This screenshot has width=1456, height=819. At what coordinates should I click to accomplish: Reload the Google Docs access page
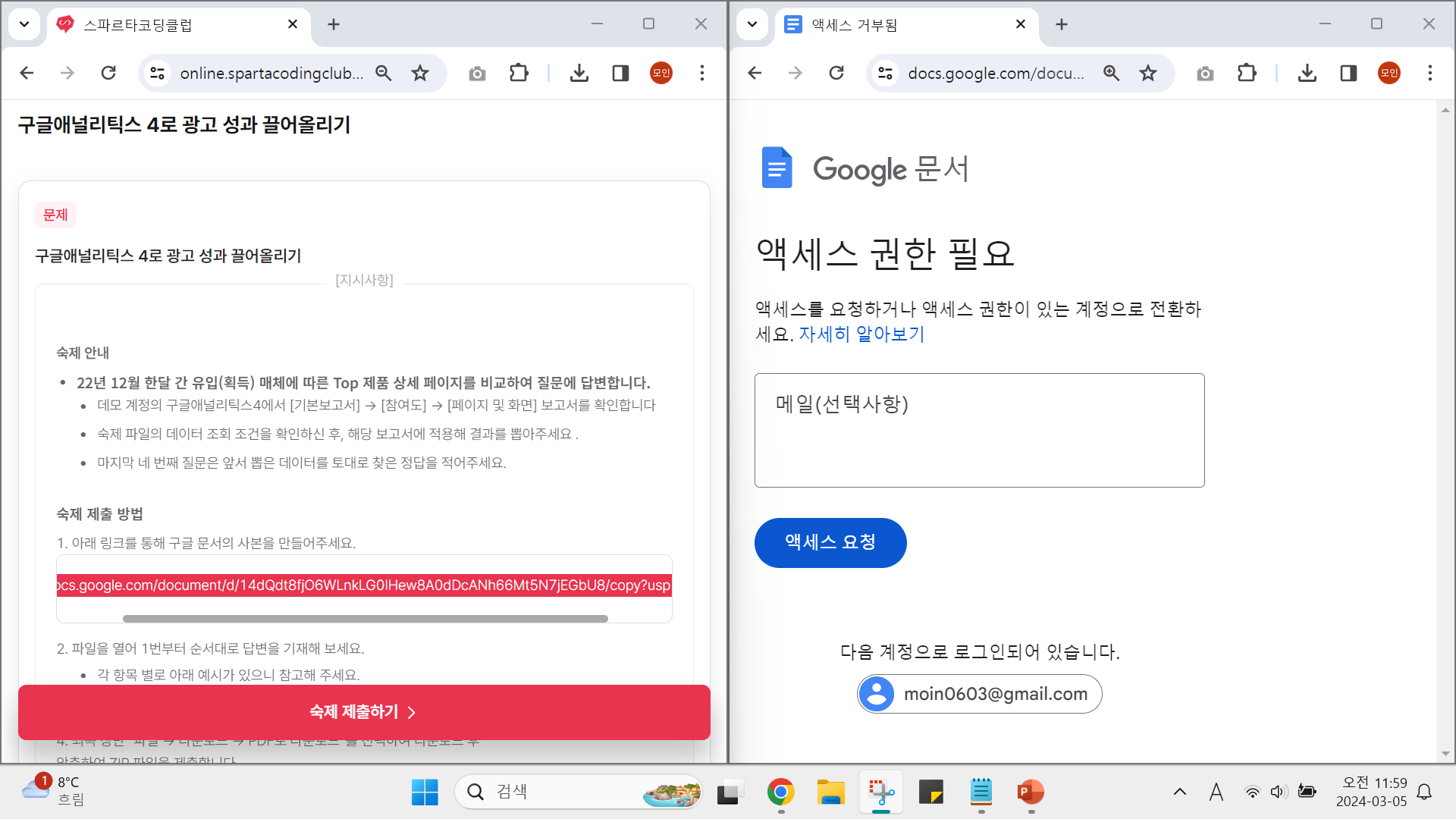point(836,73)
